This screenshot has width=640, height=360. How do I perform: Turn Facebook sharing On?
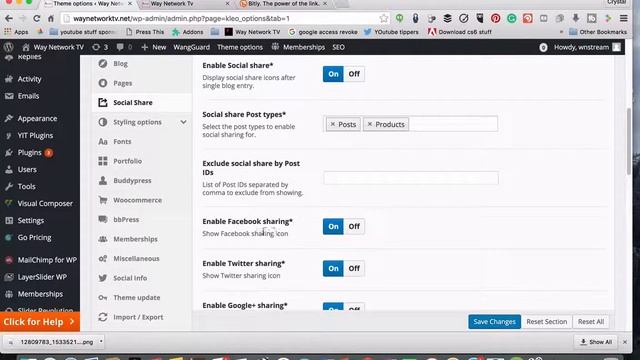point(333,227)
